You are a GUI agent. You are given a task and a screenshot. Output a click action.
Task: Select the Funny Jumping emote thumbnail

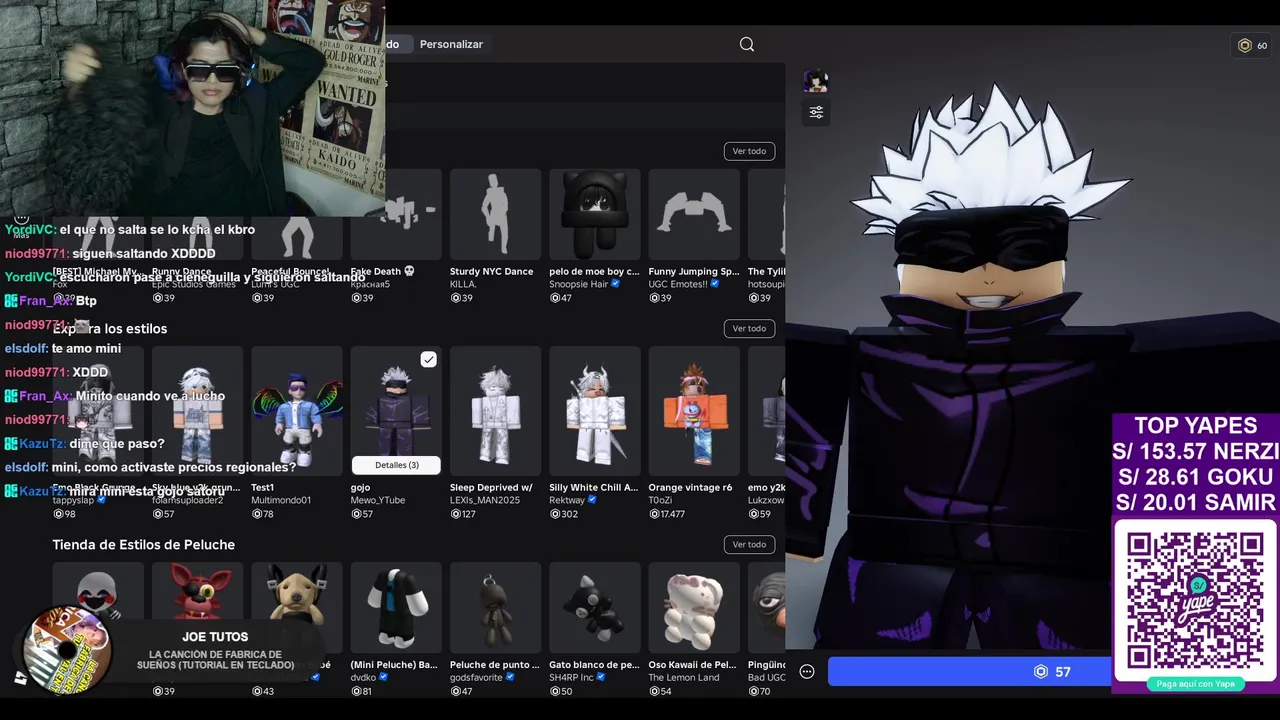coord(694,214)
